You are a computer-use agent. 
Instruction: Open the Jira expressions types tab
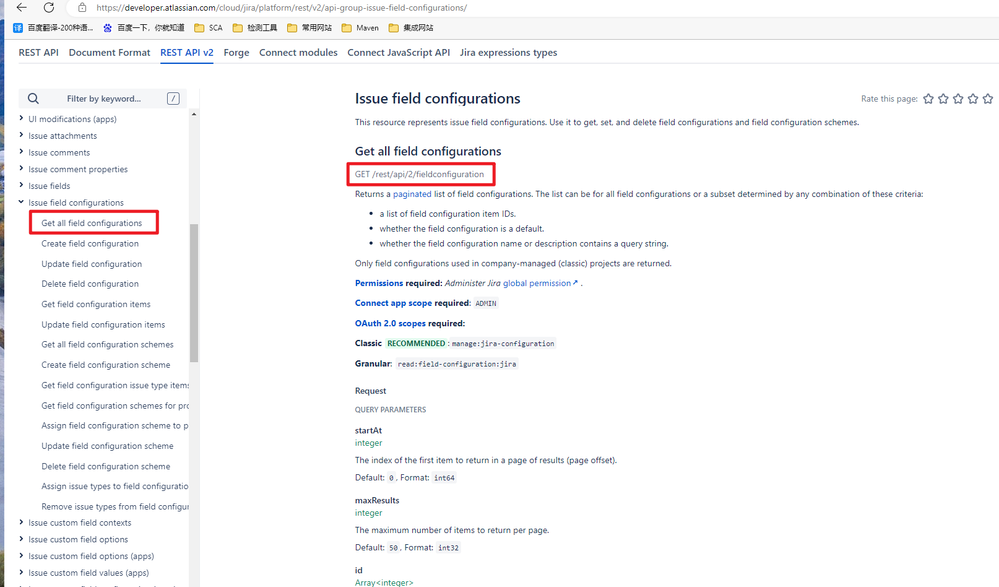pos(508,53)
